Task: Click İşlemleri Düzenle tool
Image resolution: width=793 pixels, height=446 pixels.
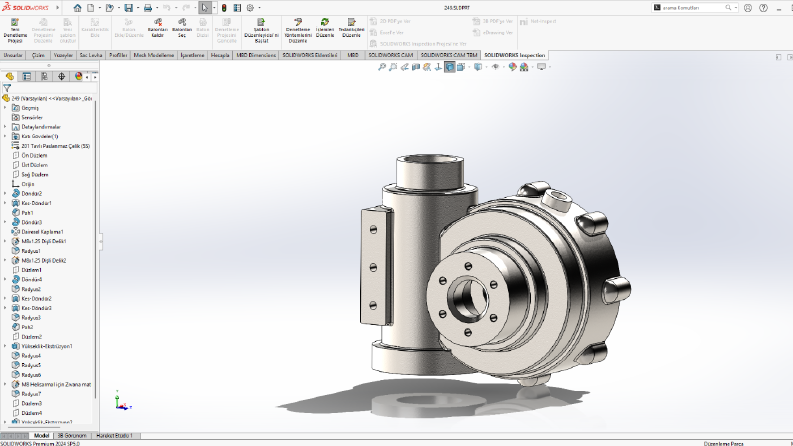Action: [325, 28]
